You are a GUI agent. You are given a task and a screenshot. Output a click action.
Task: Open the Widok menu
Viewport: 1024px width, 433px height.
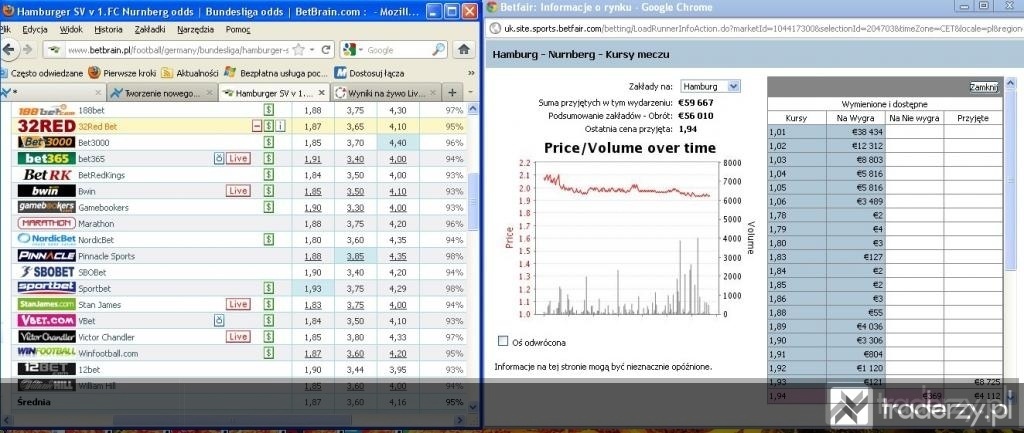point(71,29)
